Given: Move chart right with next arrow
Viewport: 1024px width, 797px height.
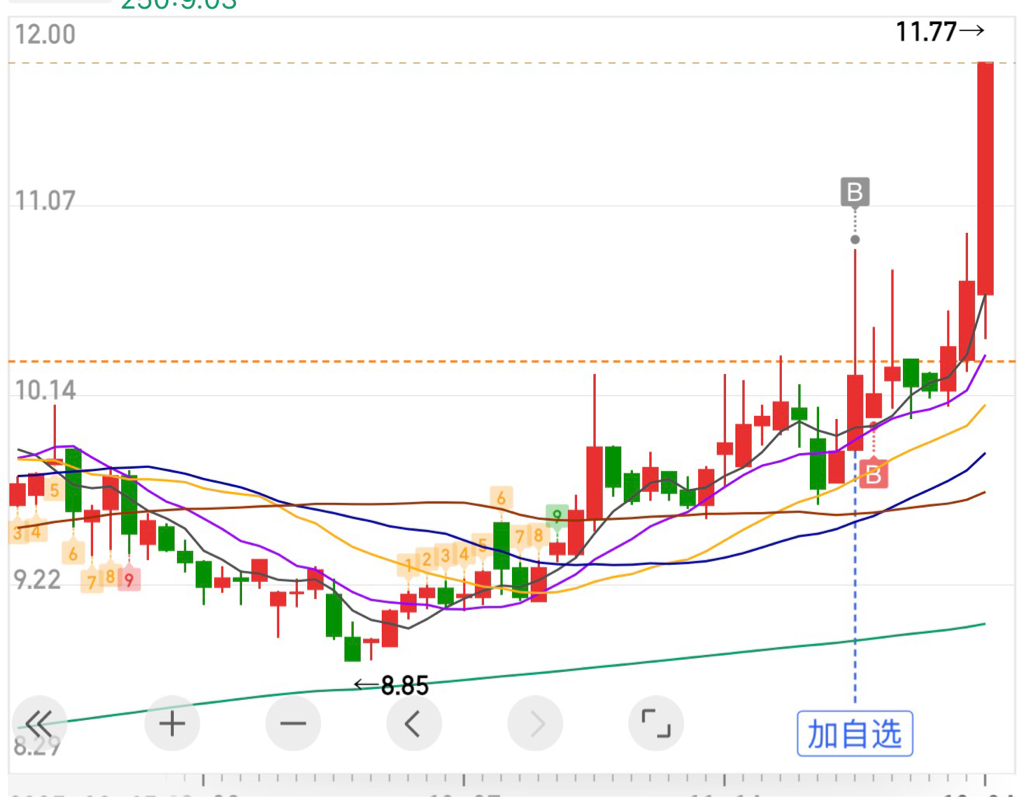Looking at the screenshot, I should (536, 723).
